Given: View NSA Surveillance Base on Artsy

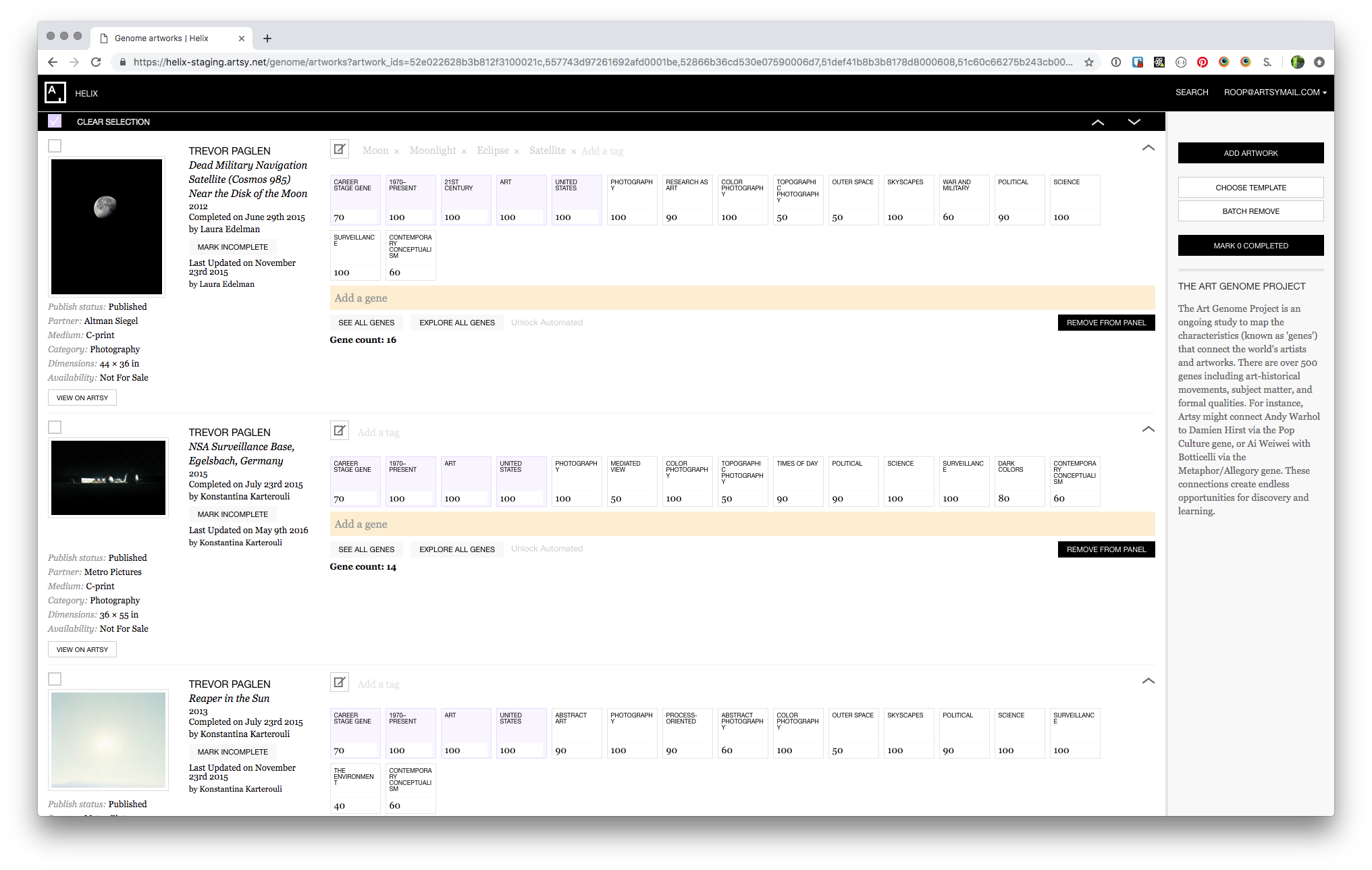Looking at the screenshot, I should [82, 649].
